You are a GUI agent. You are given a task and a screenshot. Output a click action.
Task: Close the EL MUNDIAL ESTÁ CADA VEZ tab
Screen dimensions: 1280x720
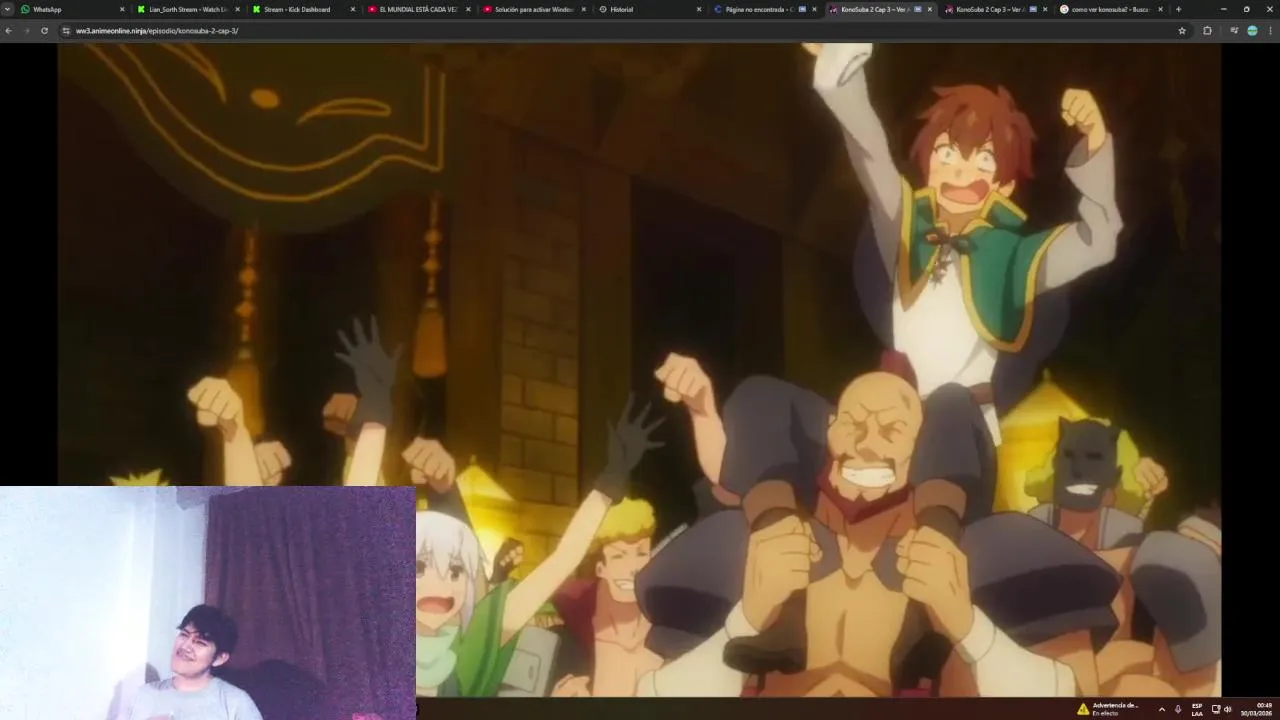[468, 9]
